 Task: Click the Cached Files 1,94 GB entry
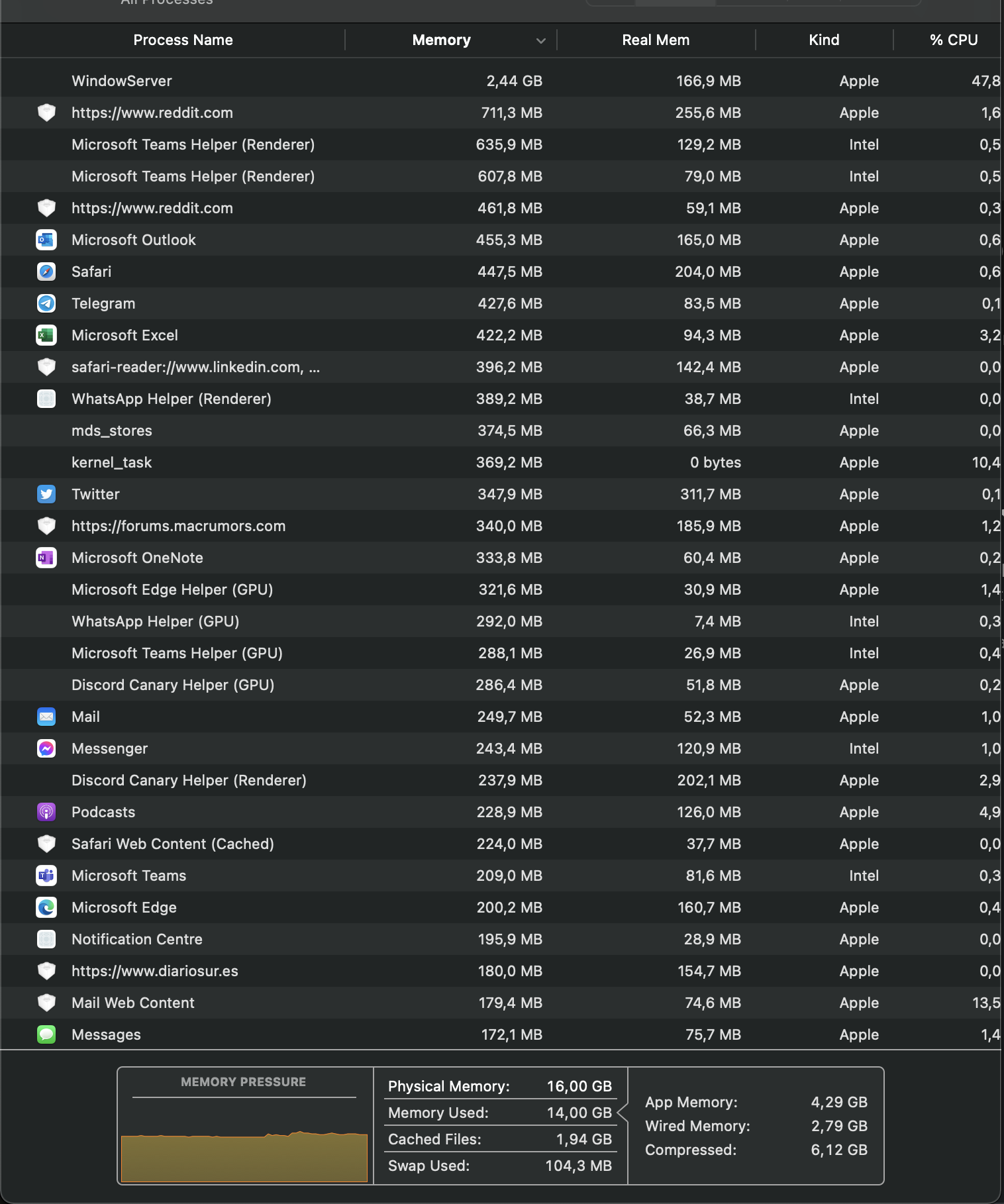pyautogui.click(x=500, y=1139)
